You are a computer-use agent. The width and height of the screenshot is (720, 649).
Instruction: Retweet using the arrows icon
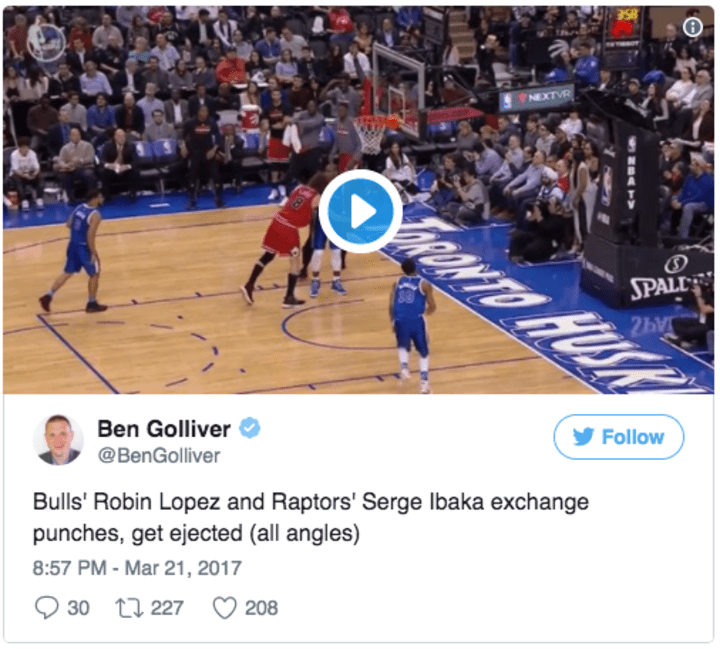129,608
